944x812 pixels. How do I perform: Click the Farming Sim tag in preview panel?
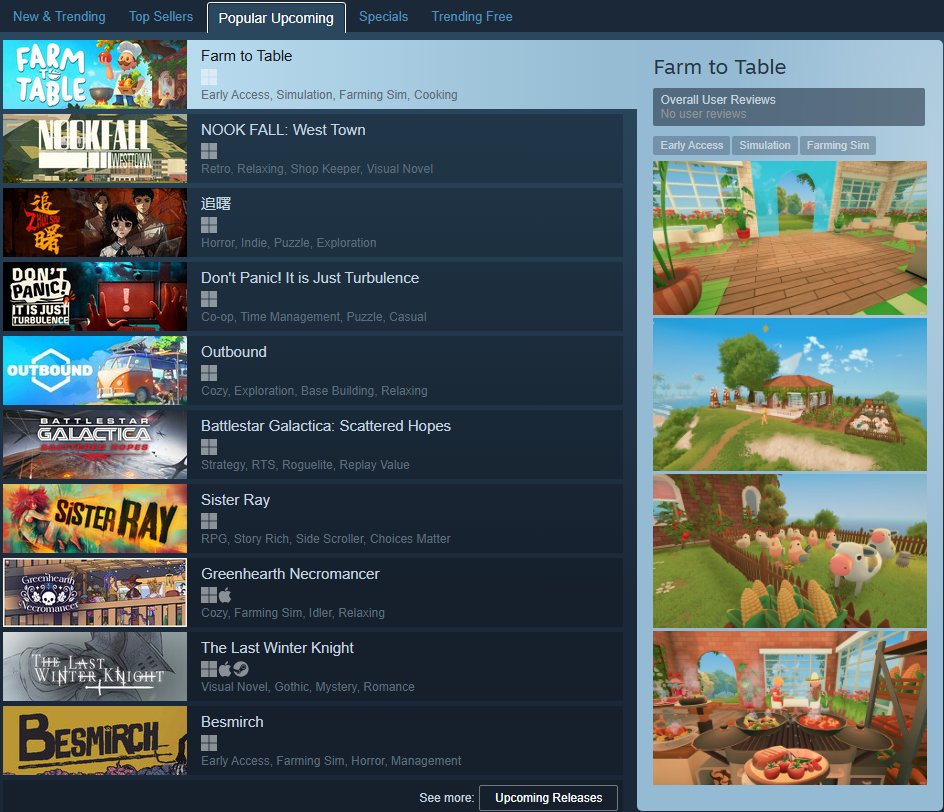837,145
